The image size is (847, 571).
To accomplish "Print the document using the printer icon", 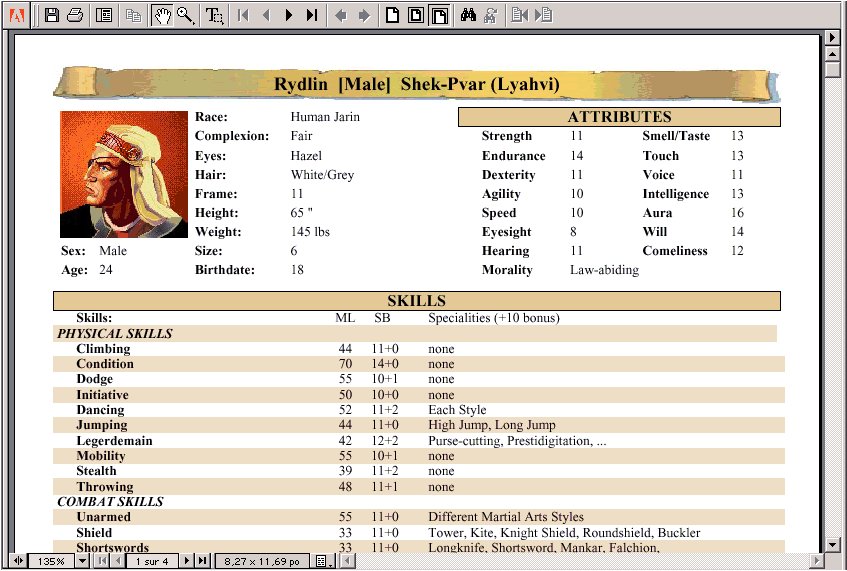I will pos(75,15).
